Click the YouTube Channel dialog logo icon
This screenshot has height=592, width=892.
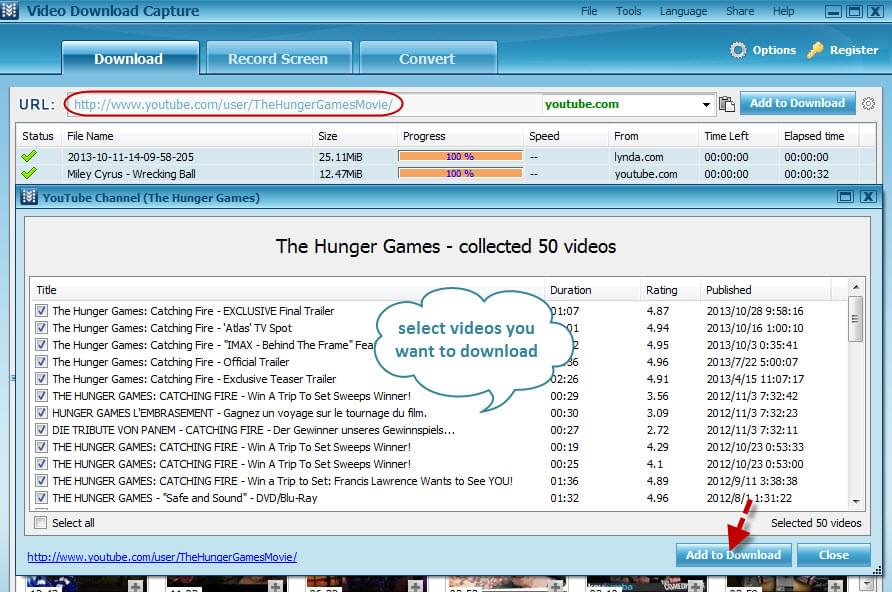(x=29, y=197)
